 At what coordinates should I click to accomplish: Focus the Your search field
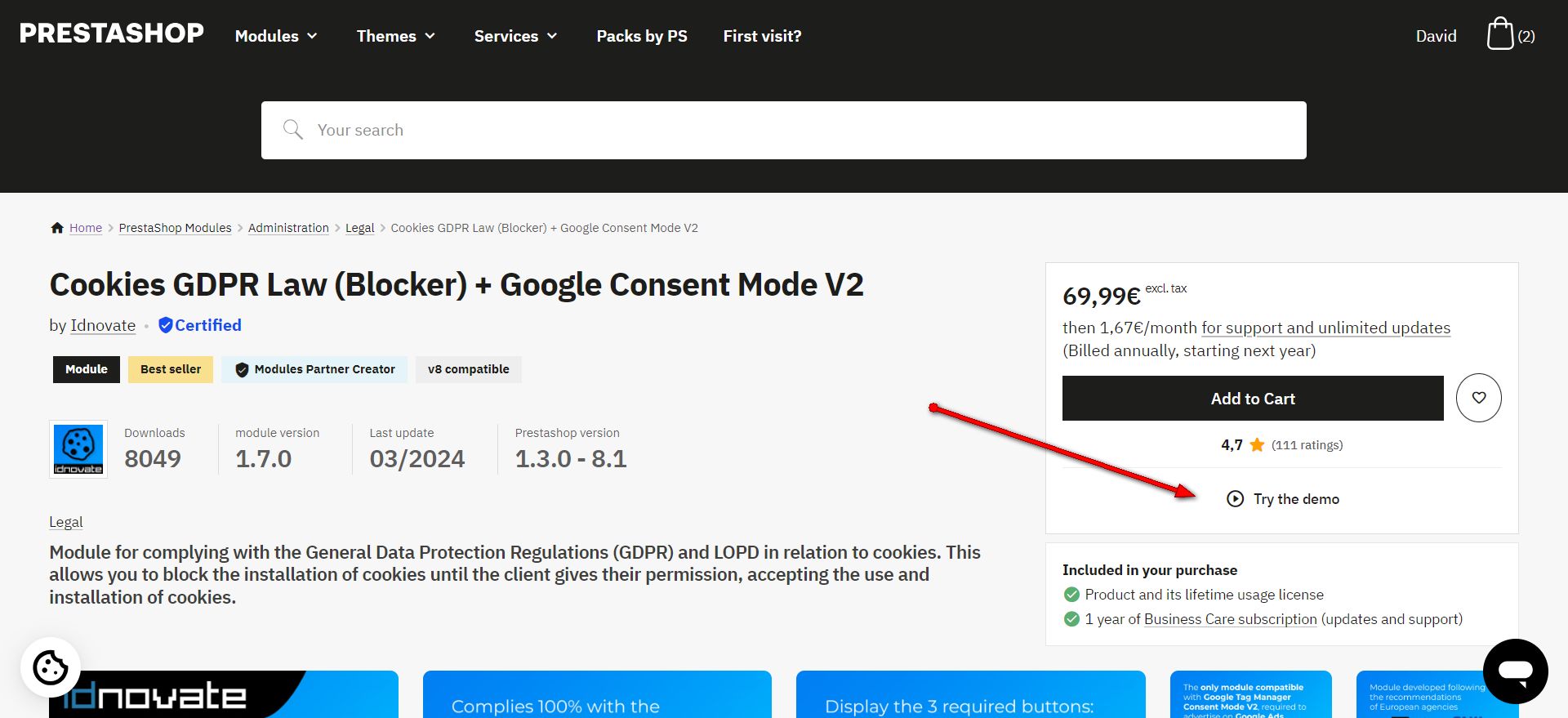pos(784,130)
